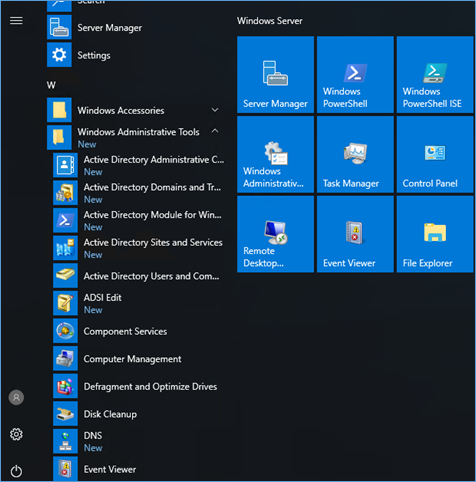This screenshot has width=476, height=482.
Task: Open the Server Manager tile
Action: 275,75
